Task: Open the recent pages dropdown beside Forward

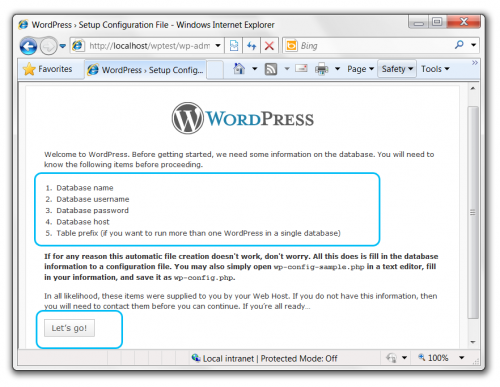Action: (62, 46)
